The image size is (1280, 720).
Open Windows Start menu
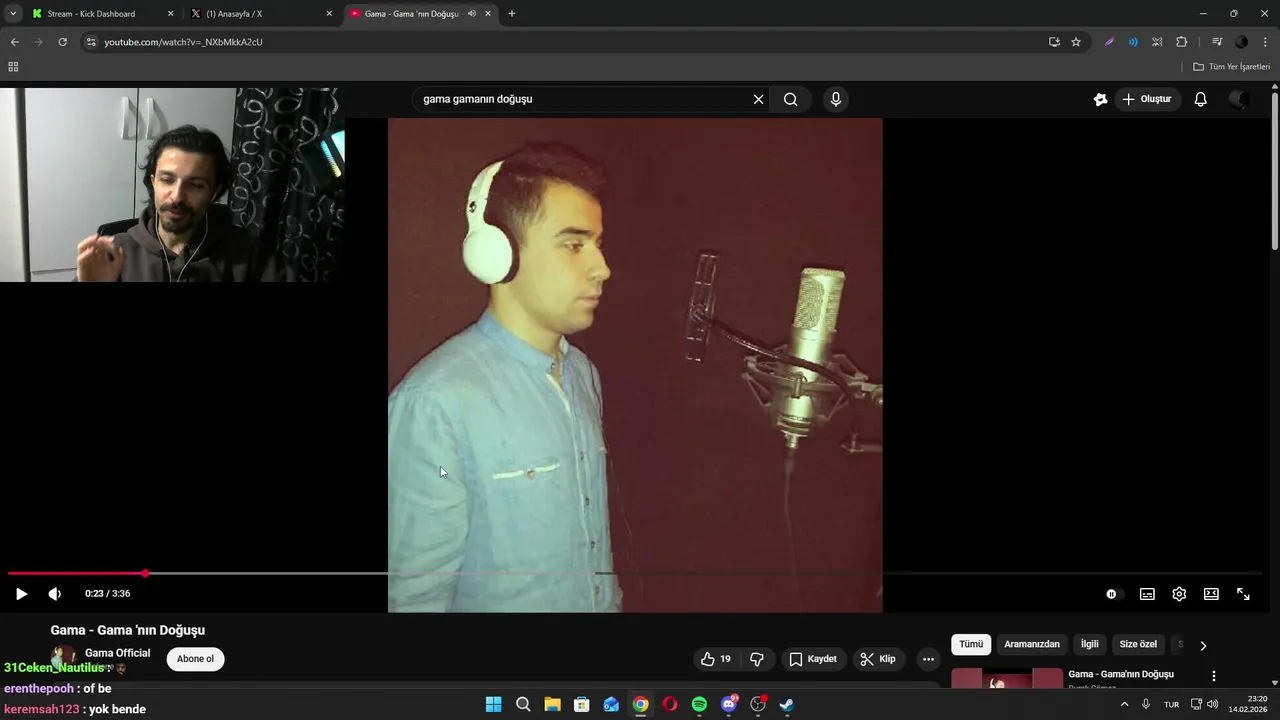coord(493,705)
